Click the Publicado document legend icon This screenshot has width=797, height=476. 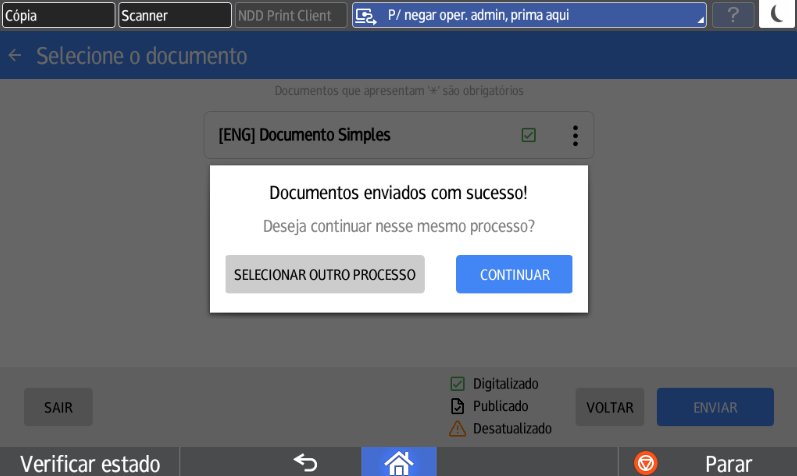(457, 406)
